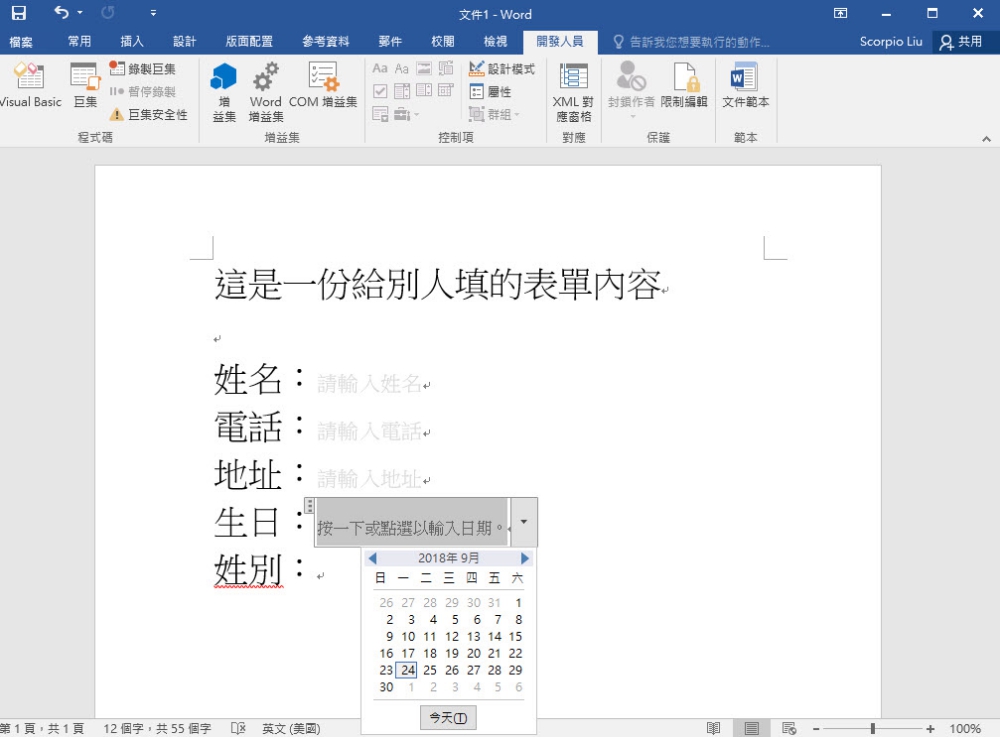
Task: Click the 增益集 (Add-ins) icon
Action: (224, 88)
